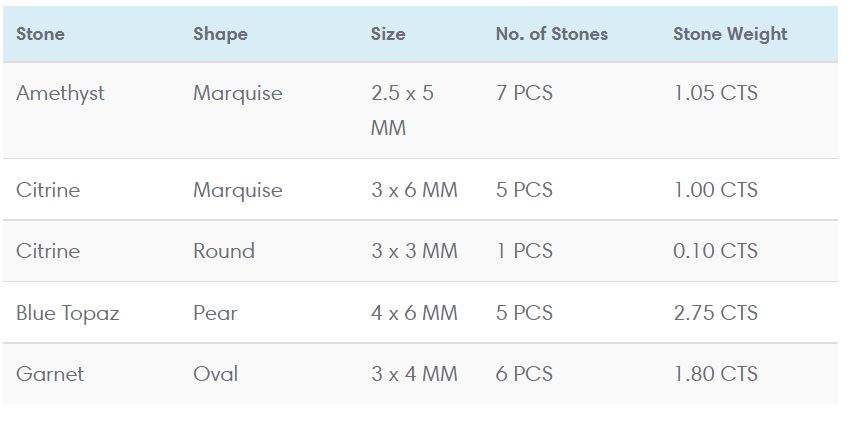The image size is (852, 421).
Task: Click the Amethyst stone cell
Action: click(60, 94)
